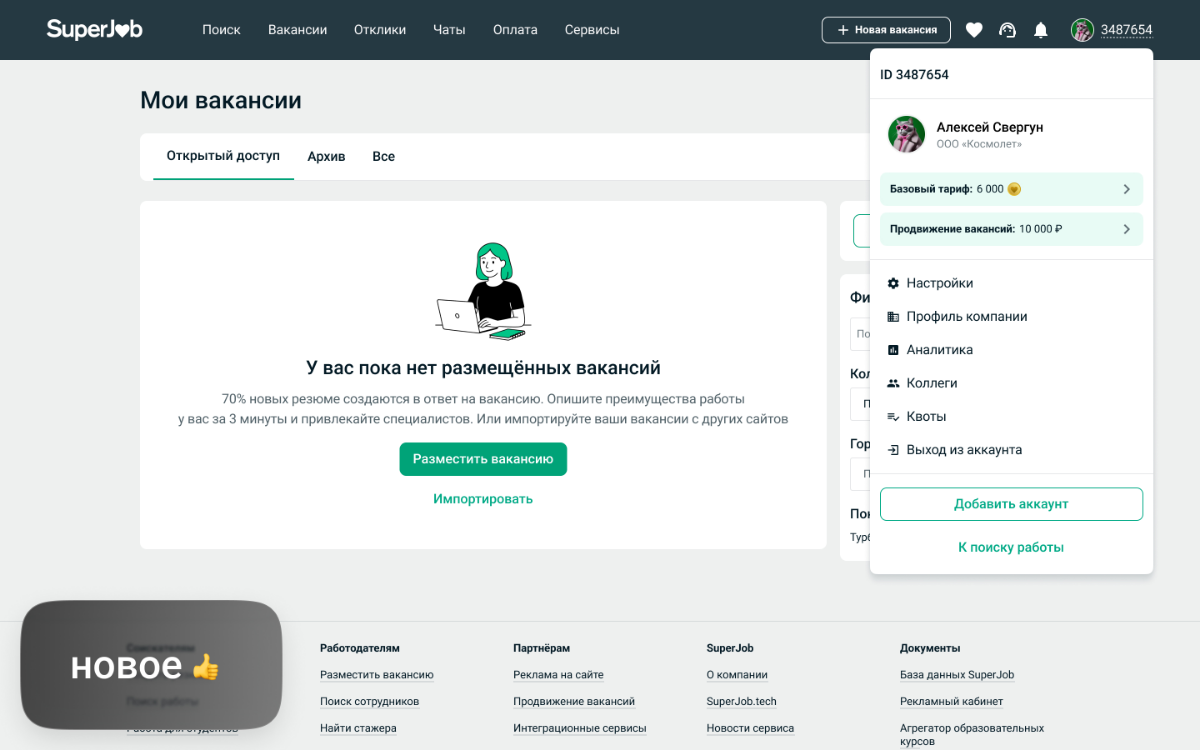Click the Алексей Свергун profile avatar

907,134
